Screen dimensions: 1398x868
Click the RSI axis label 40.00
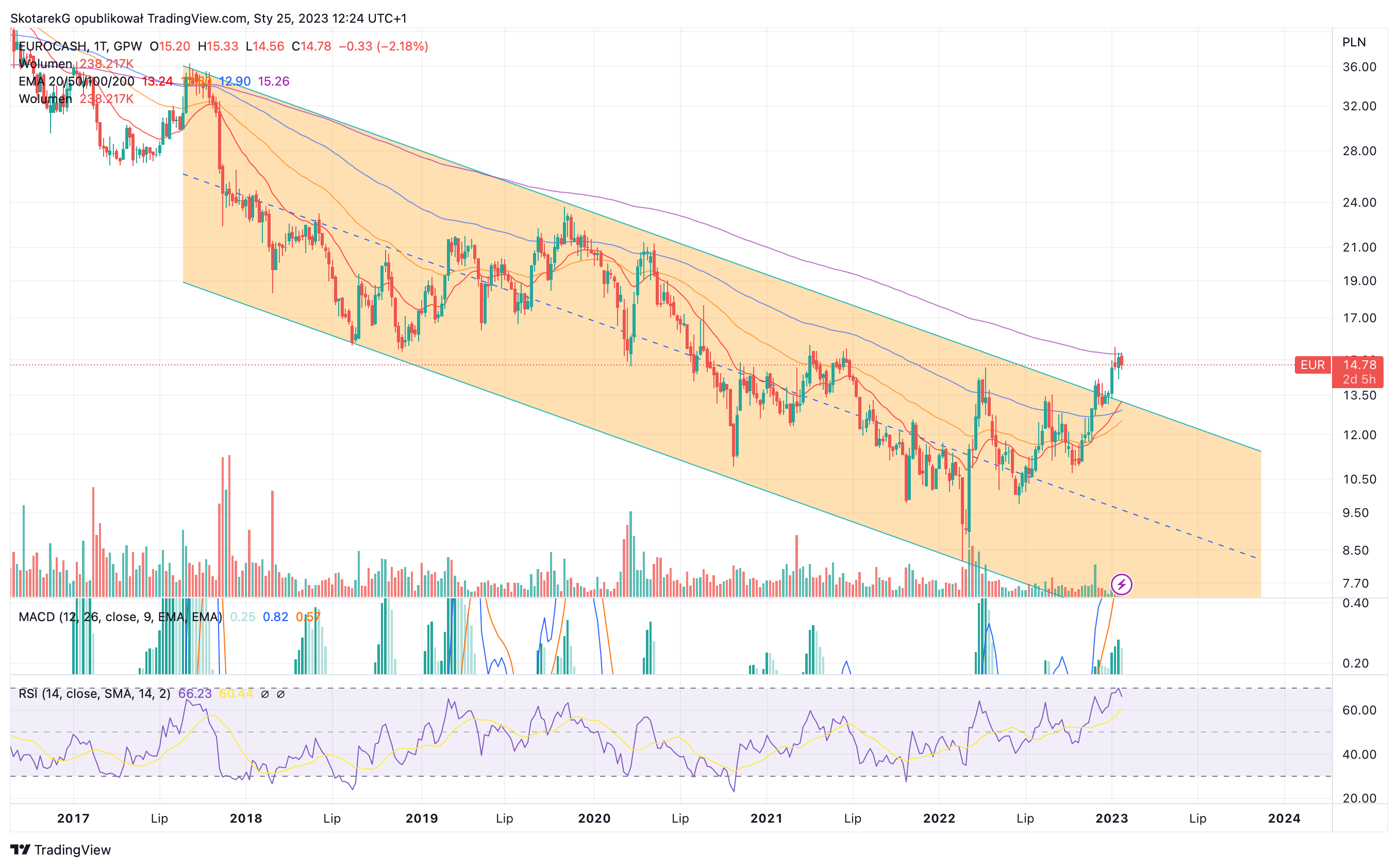pyautogui.click(x=1359, y=755)
